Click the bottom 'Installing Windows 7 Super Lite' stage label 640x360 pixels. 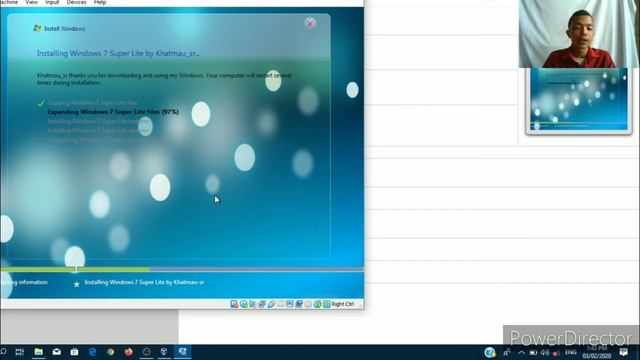click(x=144, y=282)
